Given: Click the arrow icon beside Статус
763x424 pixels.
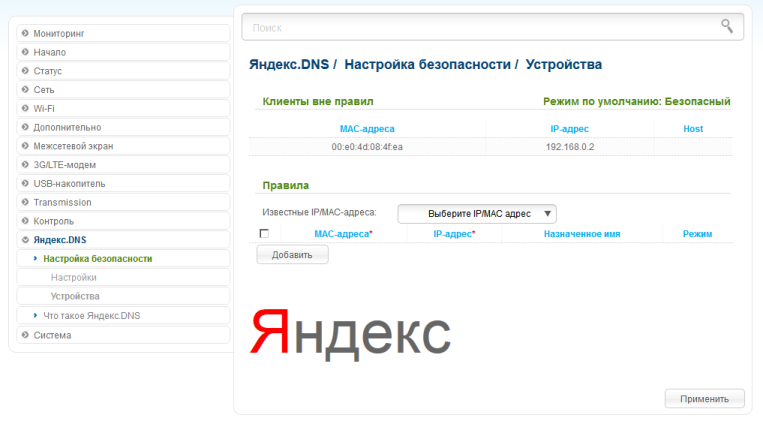Looking at the screenshot, I should (x=25, y=71).
